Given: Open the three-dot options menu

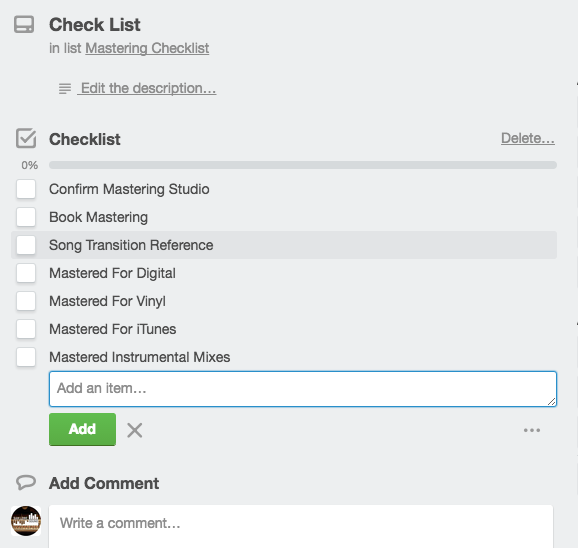Looking at the screenshot, I should click(532, 430).
